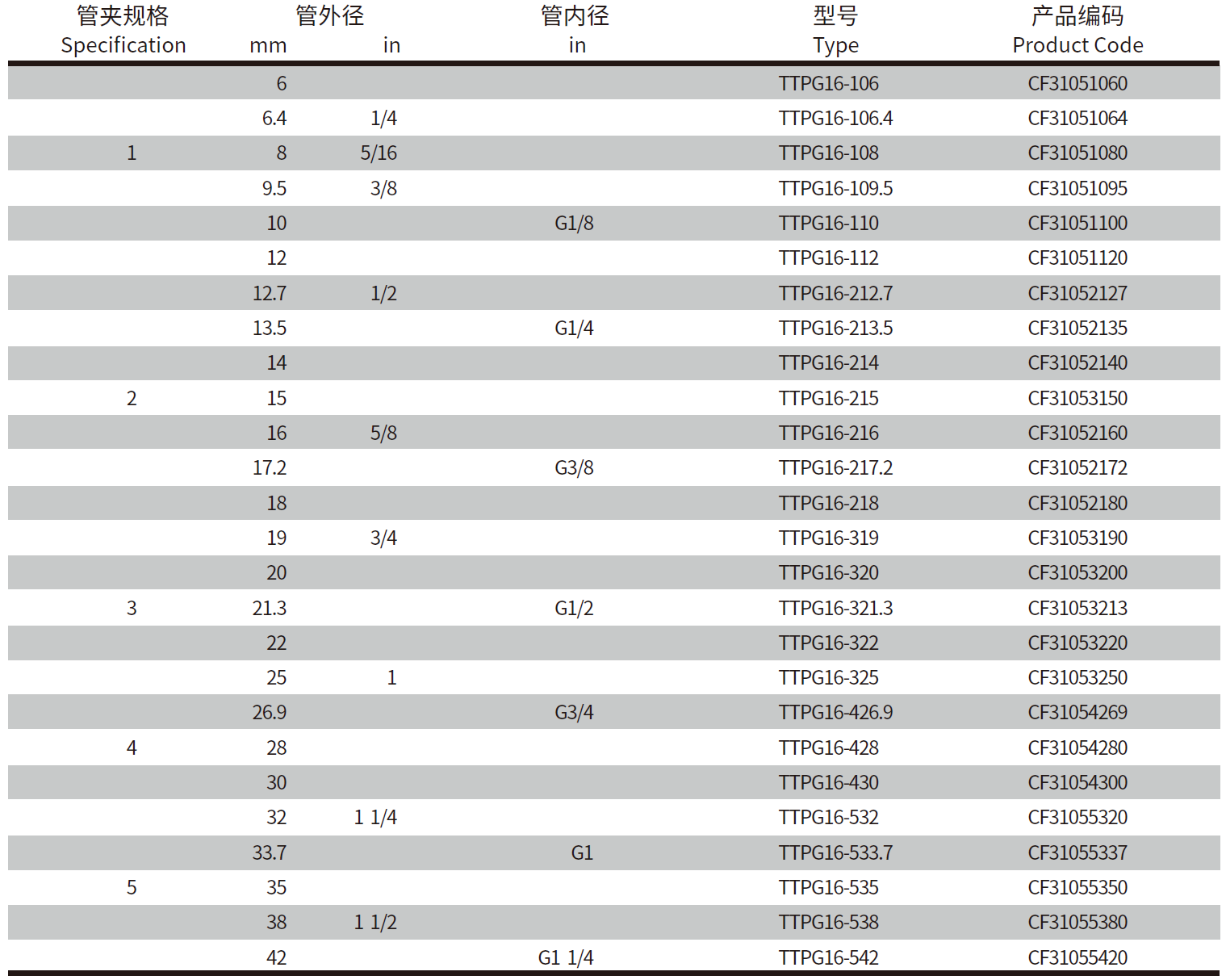
Task: Select the G1/8 inner diameter cell
Action: tap(574, 223)
